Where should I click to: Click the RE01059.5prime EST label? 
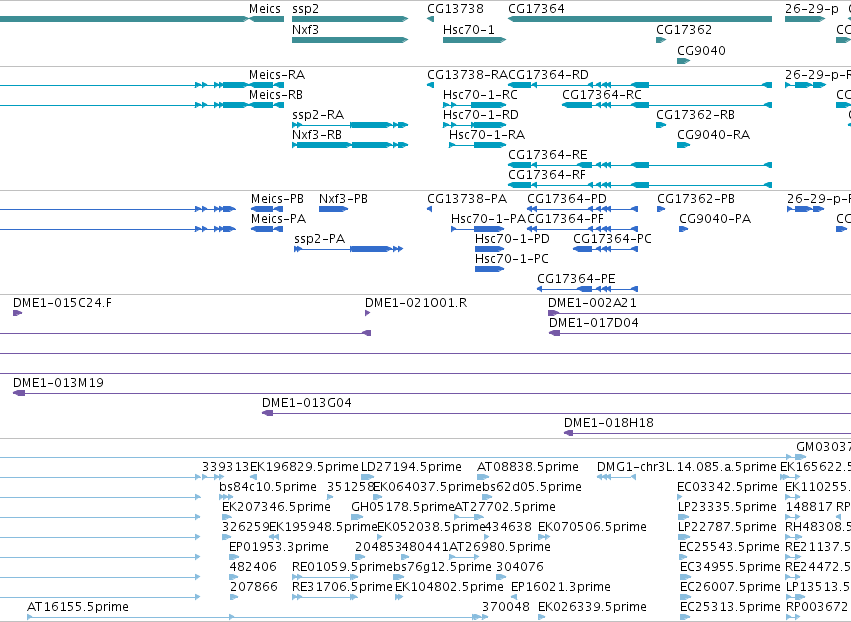click(342, 567)
